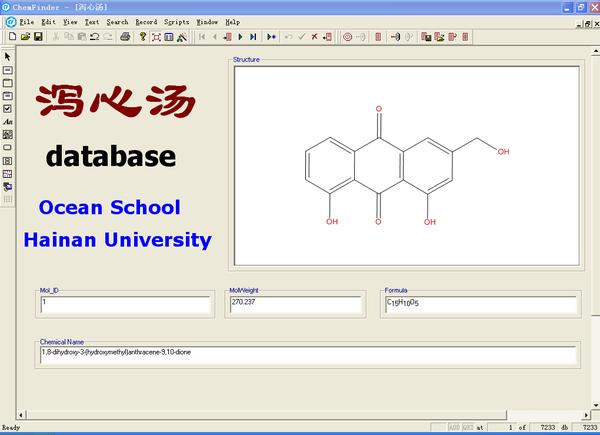The width and height of the screenshot is (600, 435).
Task: Choose the checkbox form tool
Action: (x=8, y=108)
